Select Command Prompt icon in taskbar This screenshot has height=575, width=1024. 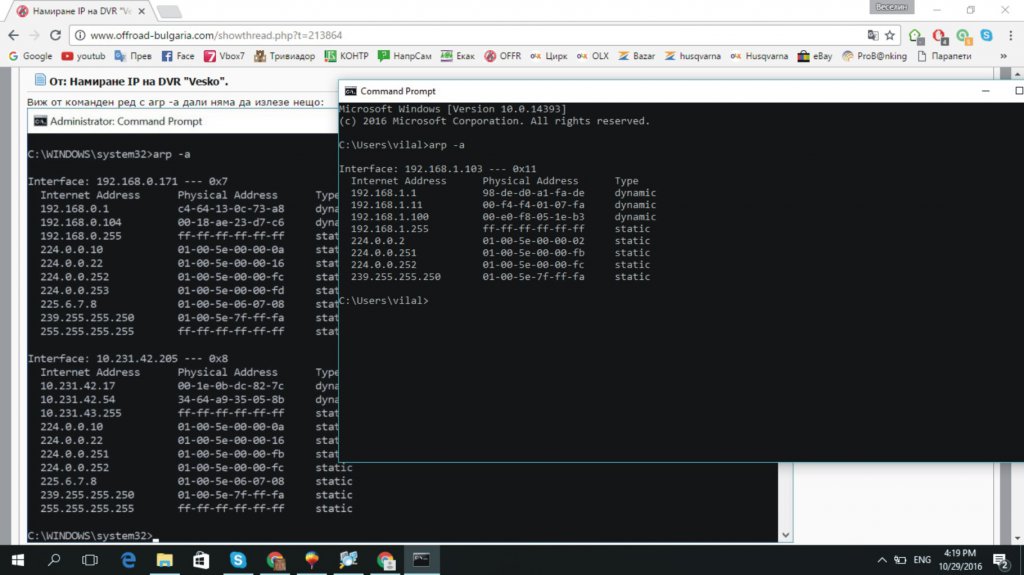(421, 560)
